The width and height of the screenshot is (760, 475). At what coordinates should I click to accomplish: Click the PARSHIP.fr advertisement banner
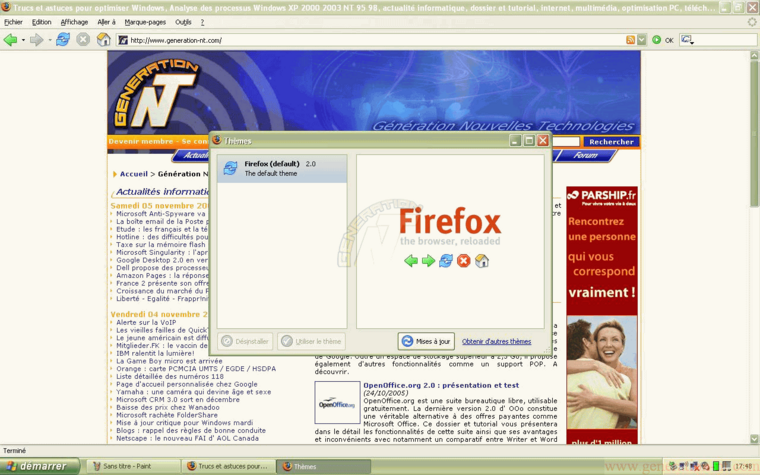(x=602, y=315)
